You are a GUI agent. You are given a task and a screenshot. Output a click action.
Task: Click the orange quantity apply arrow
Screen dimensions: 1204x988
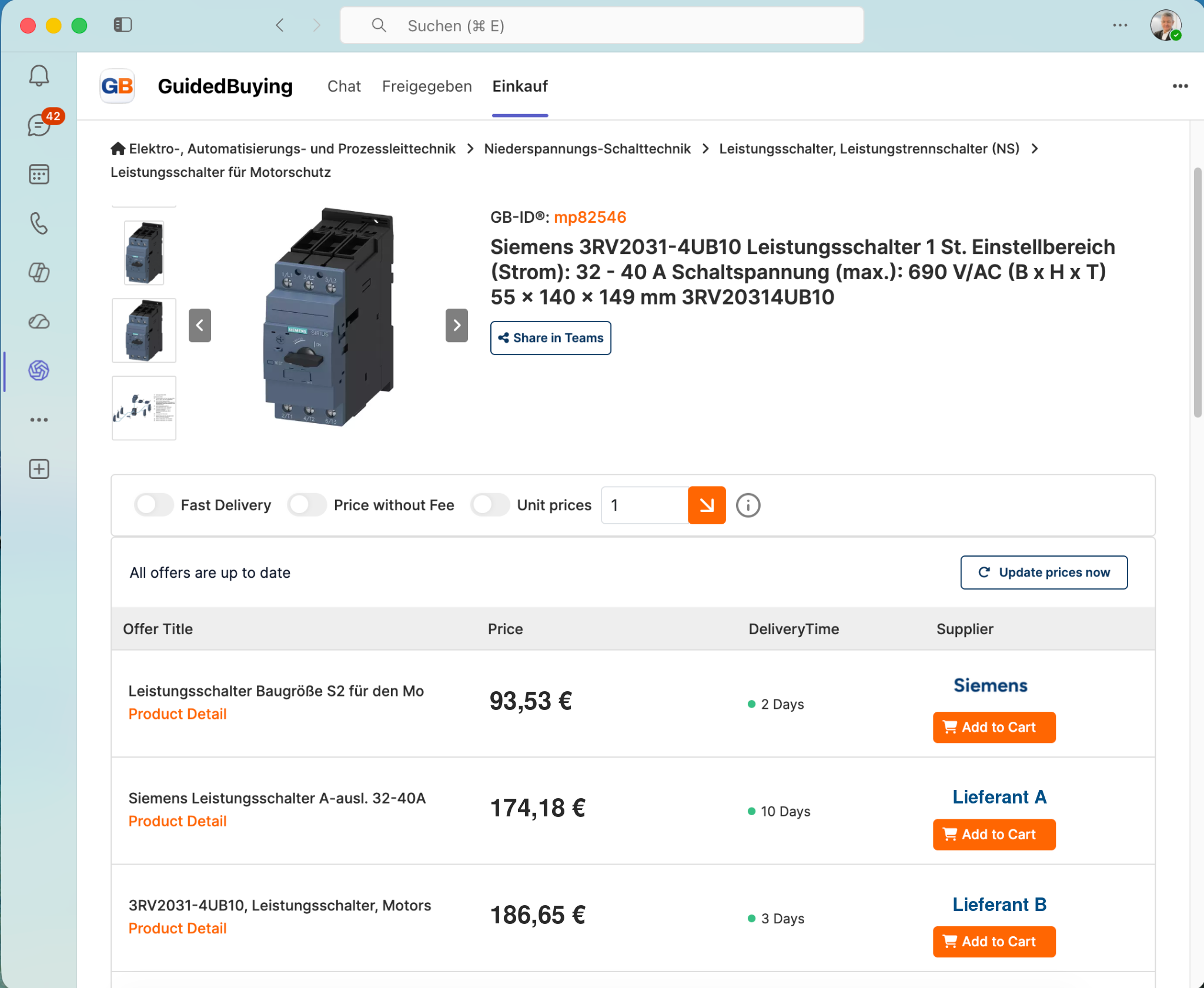707,505
